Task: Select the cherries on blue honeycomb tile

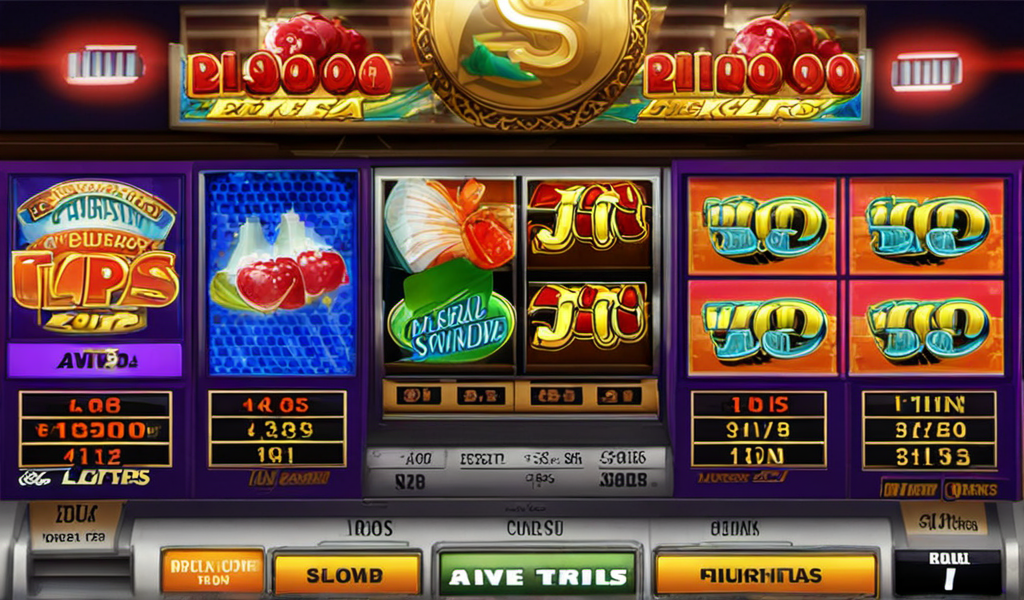Action: pos(281,273)
